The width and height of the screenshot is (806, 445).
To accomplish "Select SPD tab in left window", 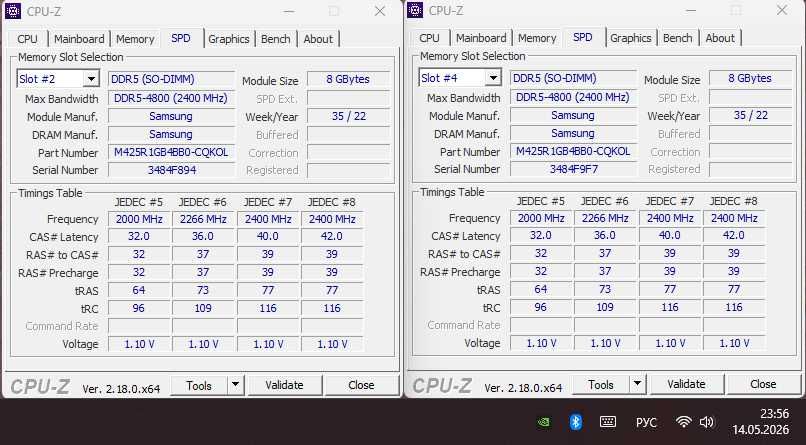I will click(180, 38).
